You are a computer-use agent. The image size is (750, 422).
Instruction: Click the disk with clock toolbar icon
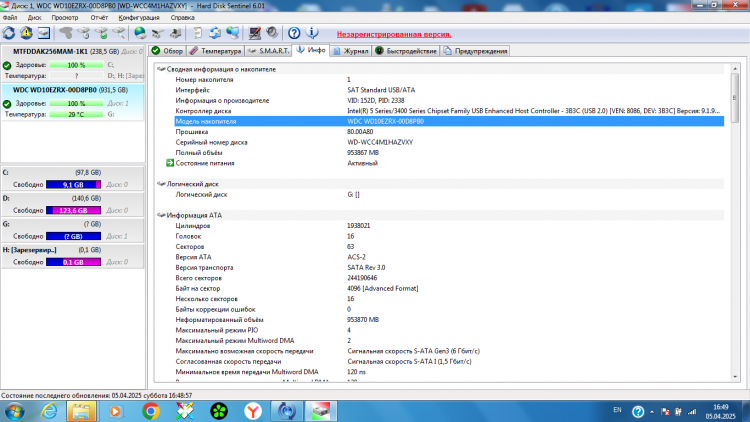84,33
